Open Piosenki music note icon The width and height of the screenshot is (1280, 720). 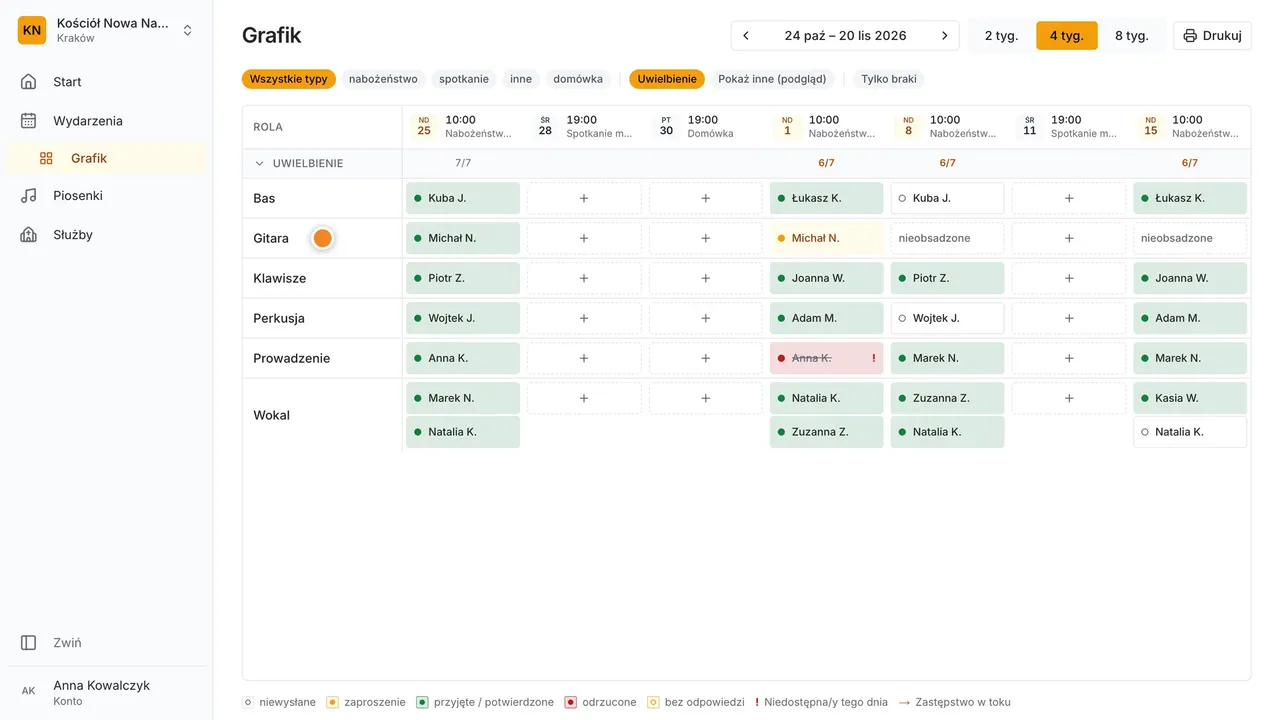[29, 196]
